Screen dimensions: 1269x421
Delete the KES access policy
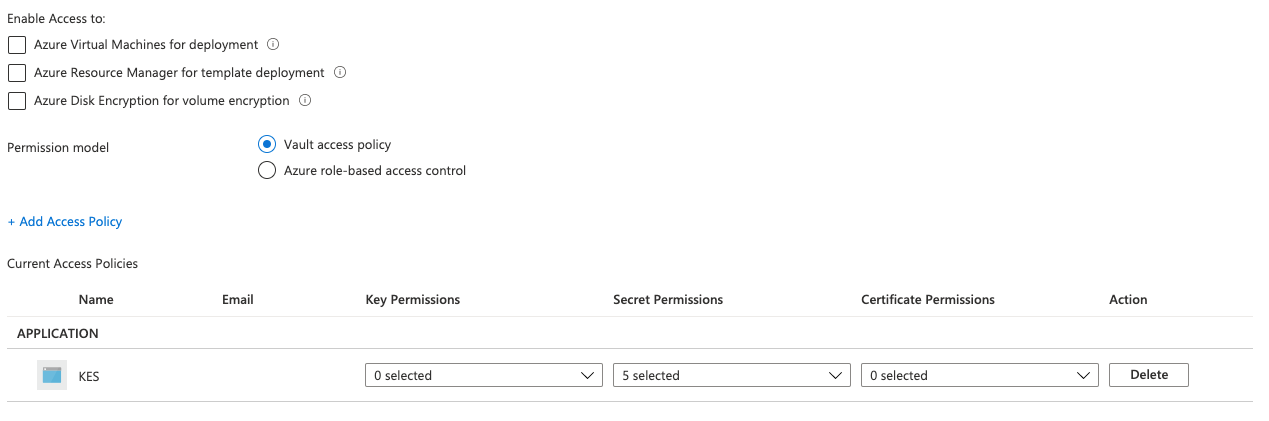(1148, 375)
